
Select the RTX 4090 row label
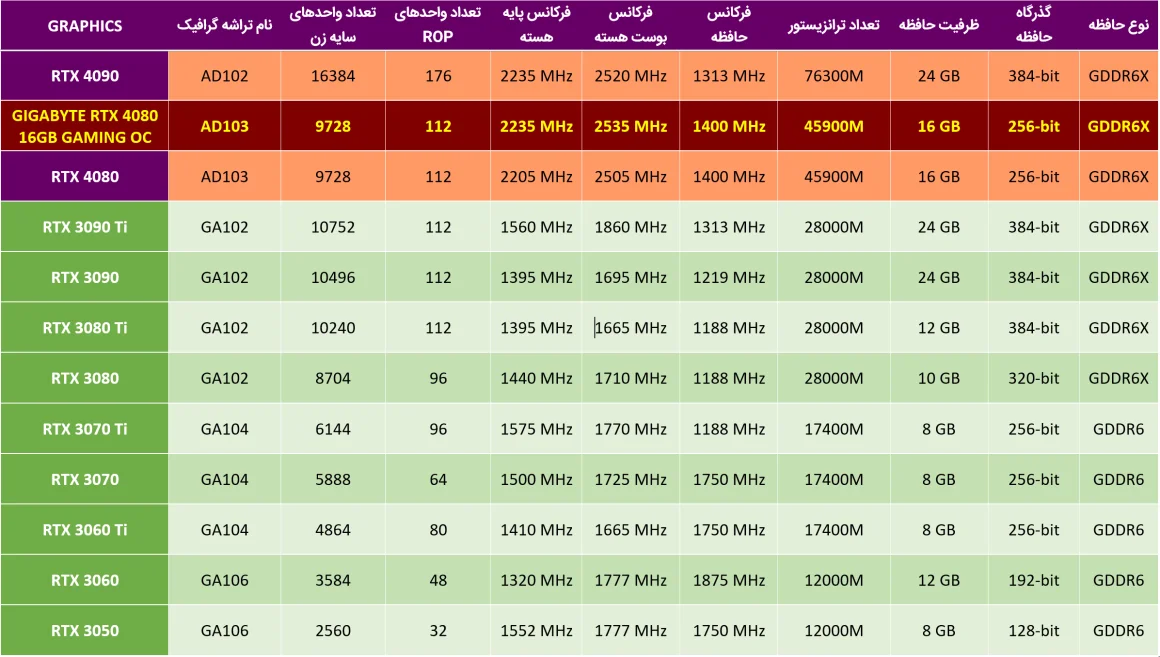[x=84, y=75]
